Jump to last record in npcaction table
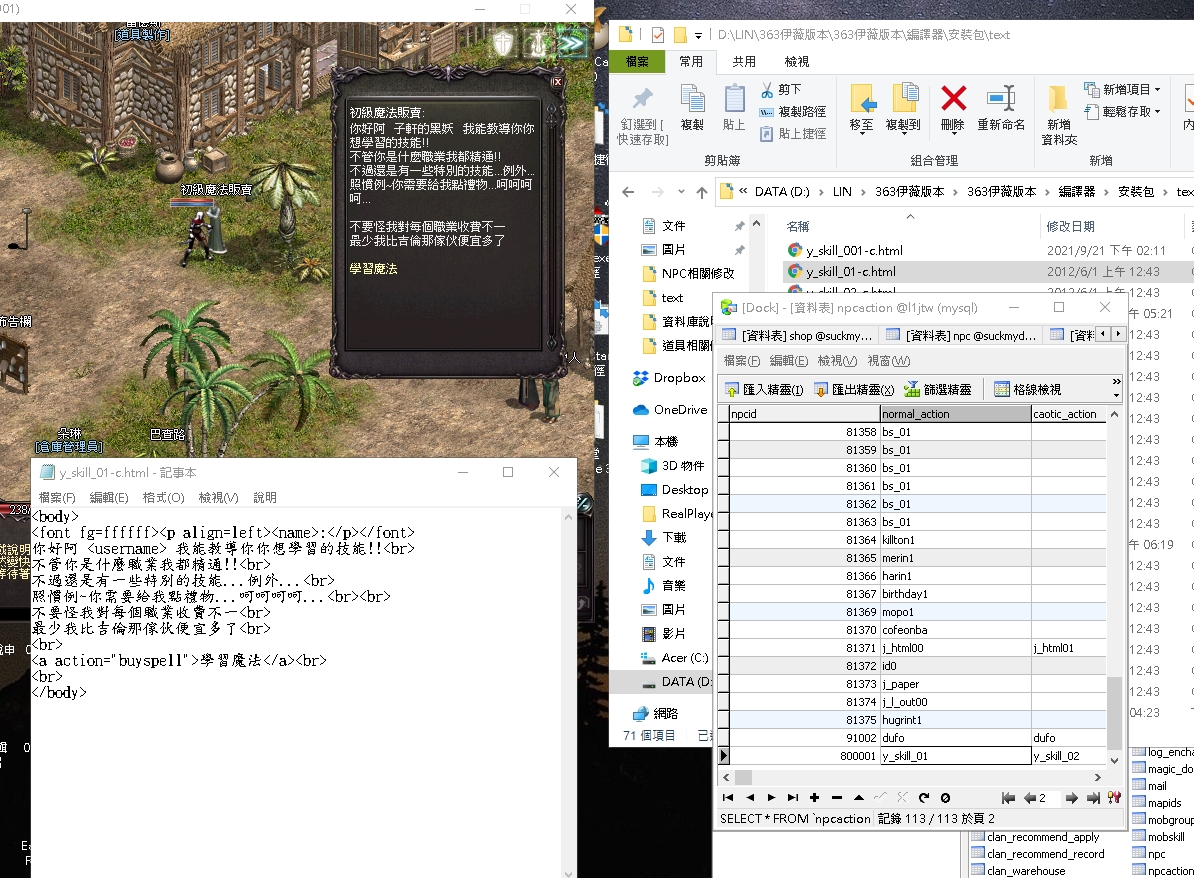The width and height of the screenshot is (1194, 878). (793, 797)
